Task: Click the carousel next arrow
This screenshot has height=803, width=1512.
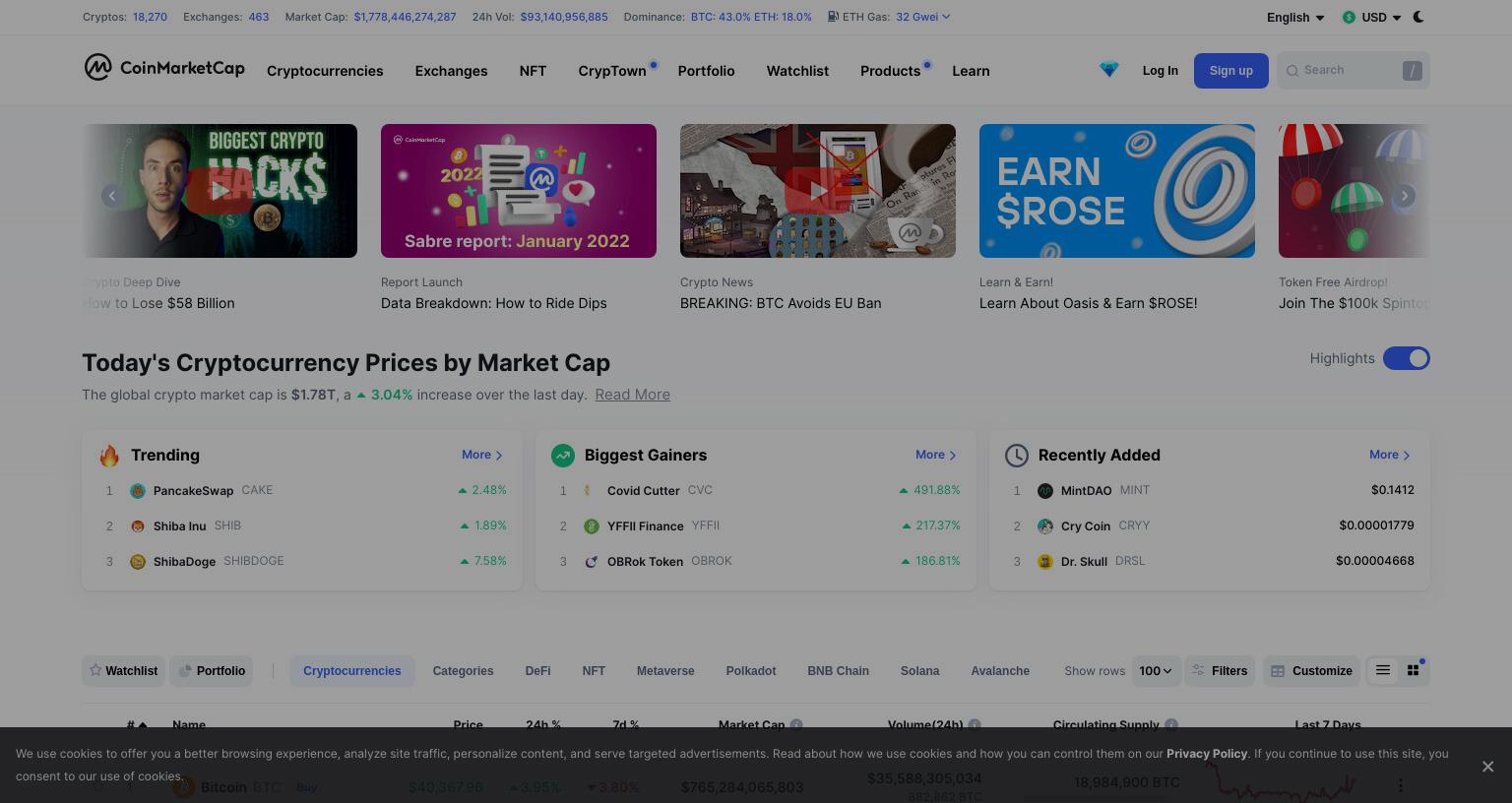Action: click(x=1405, y=196)
